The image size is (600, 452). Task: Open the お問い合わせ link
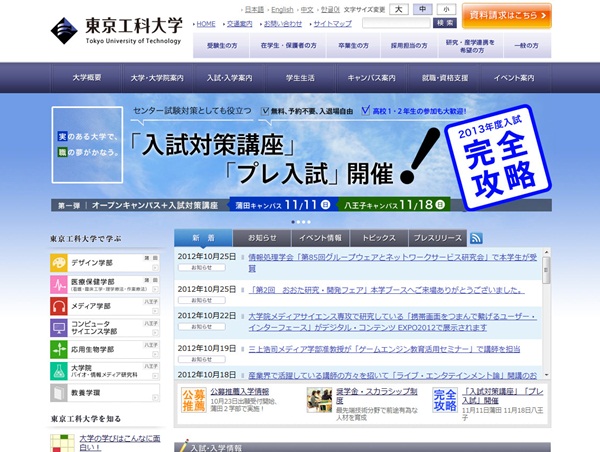pos(283,24)
